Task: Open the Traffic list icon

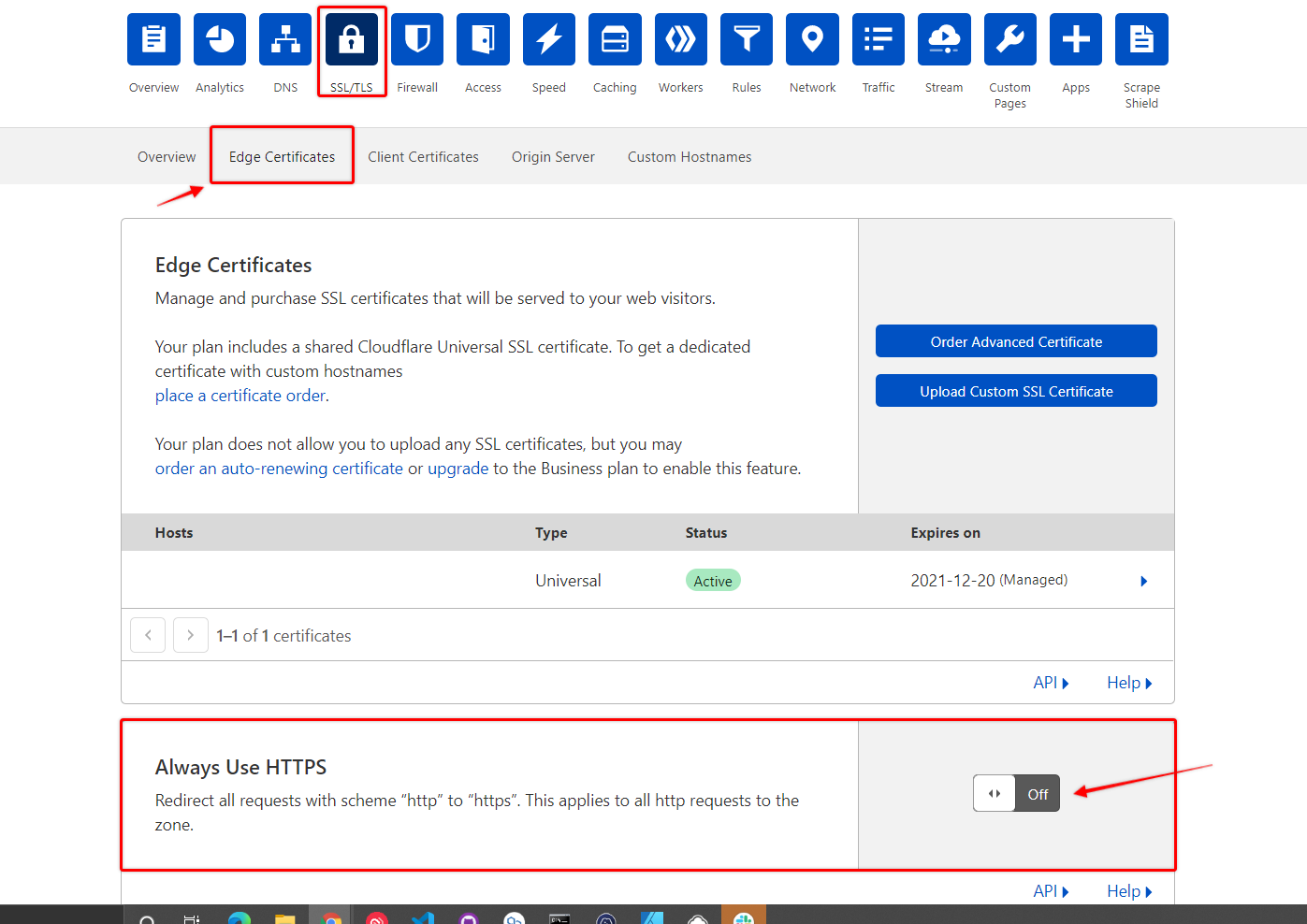Action: 879,39
